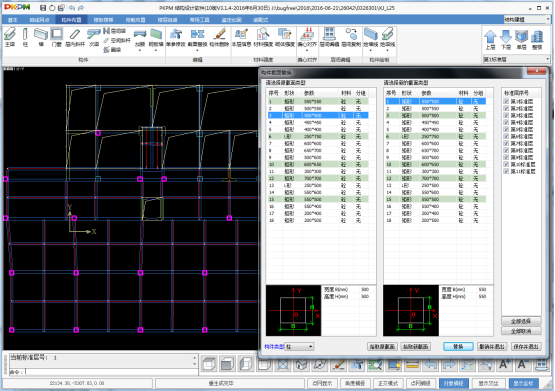The height and width of the screenshot is (391, 555).
Task: Click the A- shrink text icon
Action: (x=522, y=364)
